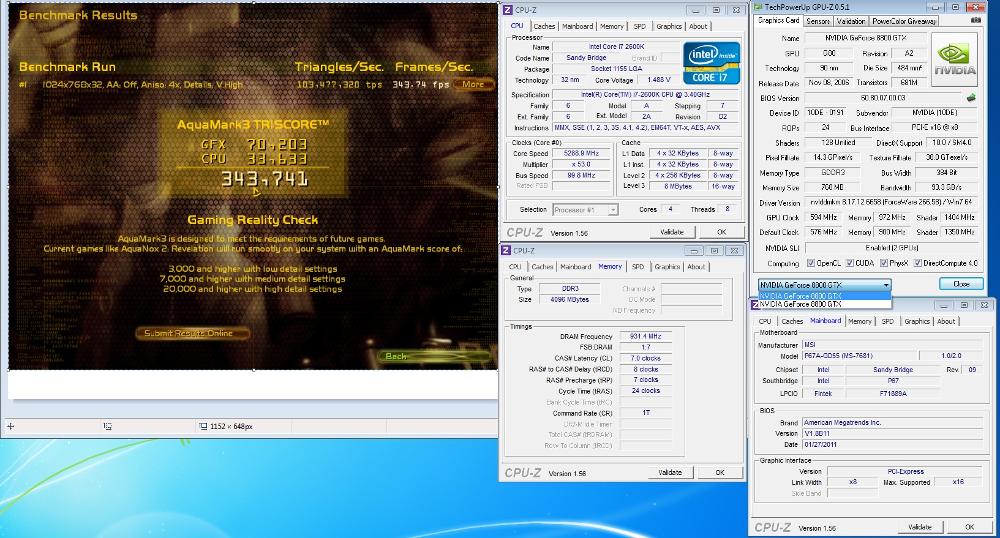Click the Size value 4096 MBytes
This screenshot has width=1000, height=538.
pos(570,300)
